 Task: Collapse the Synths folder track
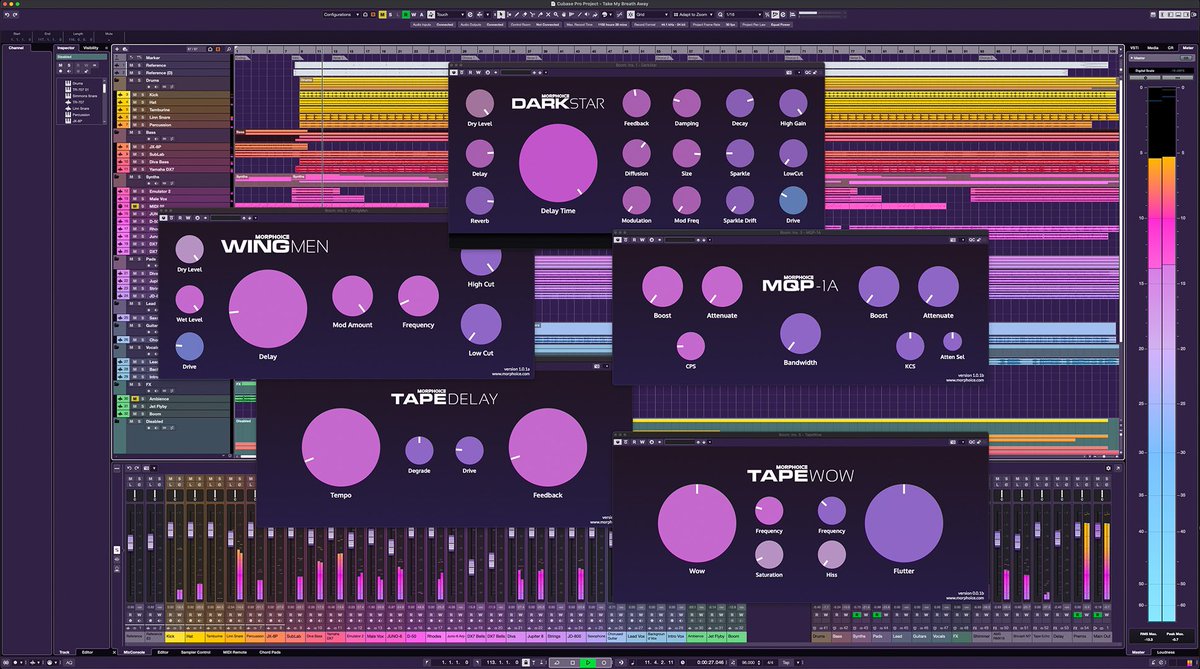click(x=116, y=177)
